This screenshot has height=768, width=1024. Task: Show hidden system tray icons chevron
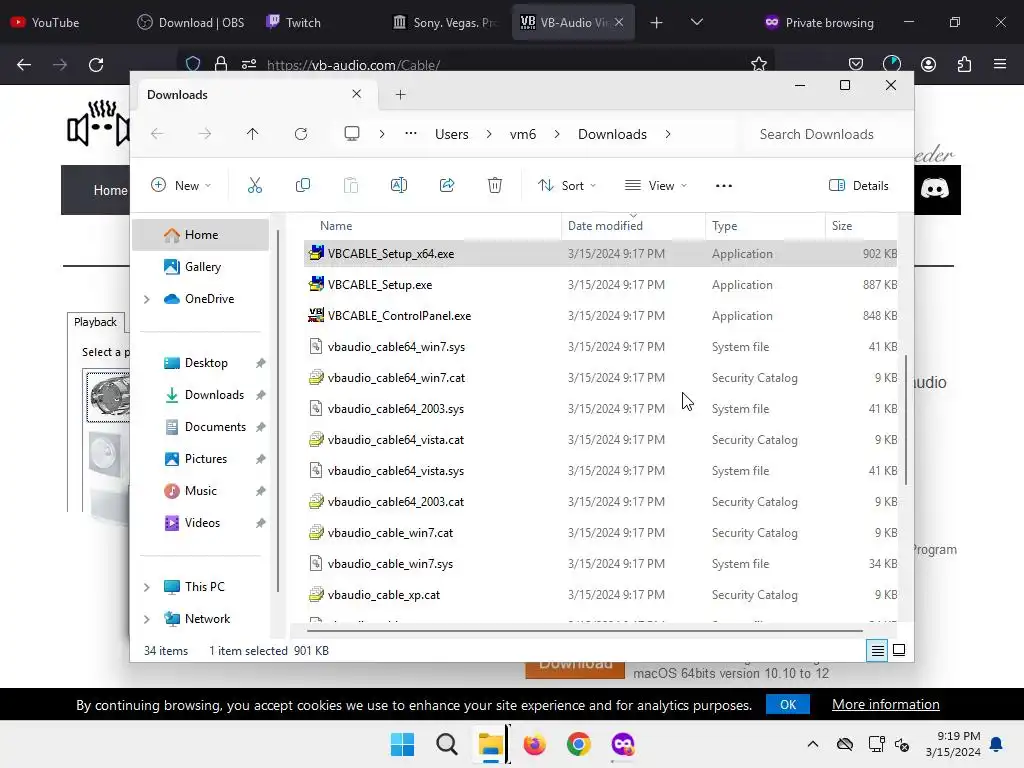pos(812,744)
